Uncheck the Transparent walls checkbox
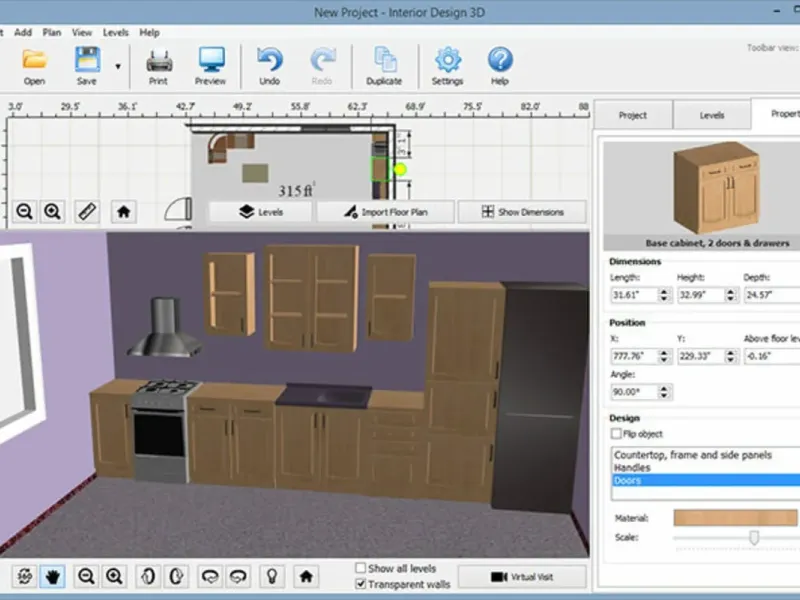This screenshot has width=800, height=600. coord(361,584)
